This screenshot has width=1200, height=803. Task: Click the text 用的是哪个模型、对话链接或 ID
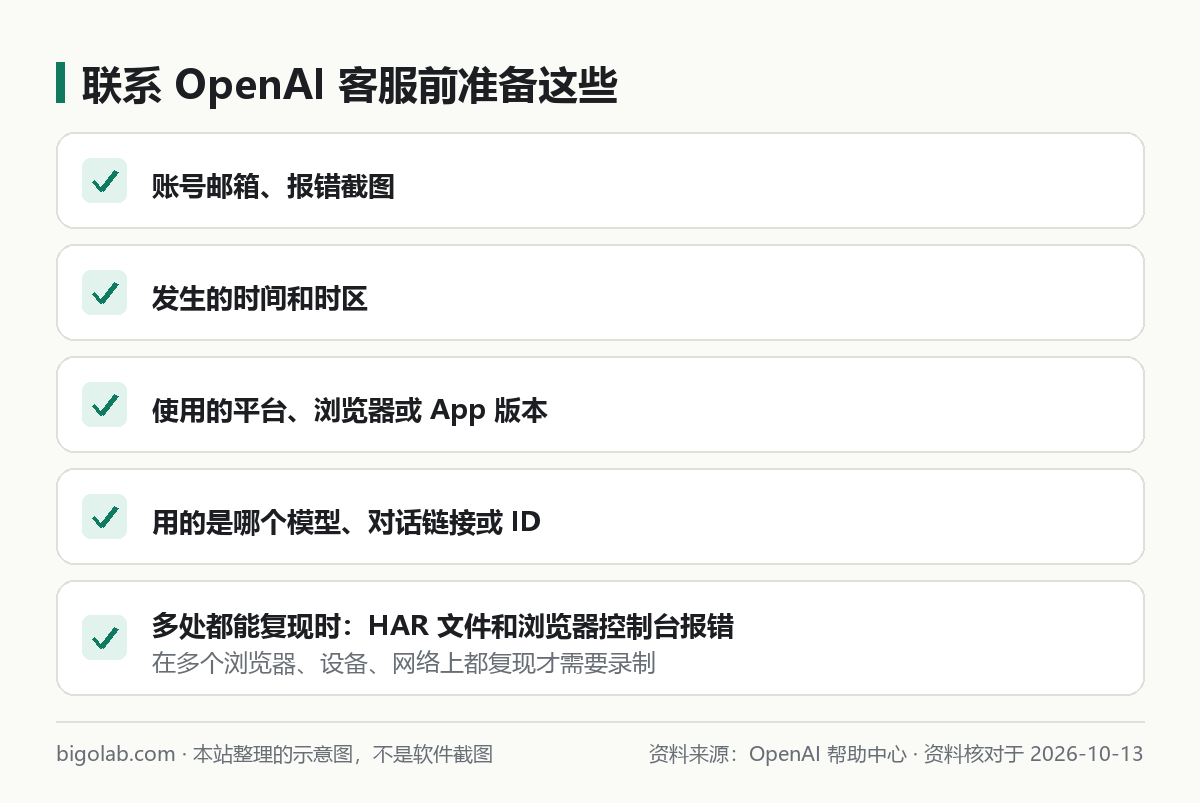[x=346, y=522]
